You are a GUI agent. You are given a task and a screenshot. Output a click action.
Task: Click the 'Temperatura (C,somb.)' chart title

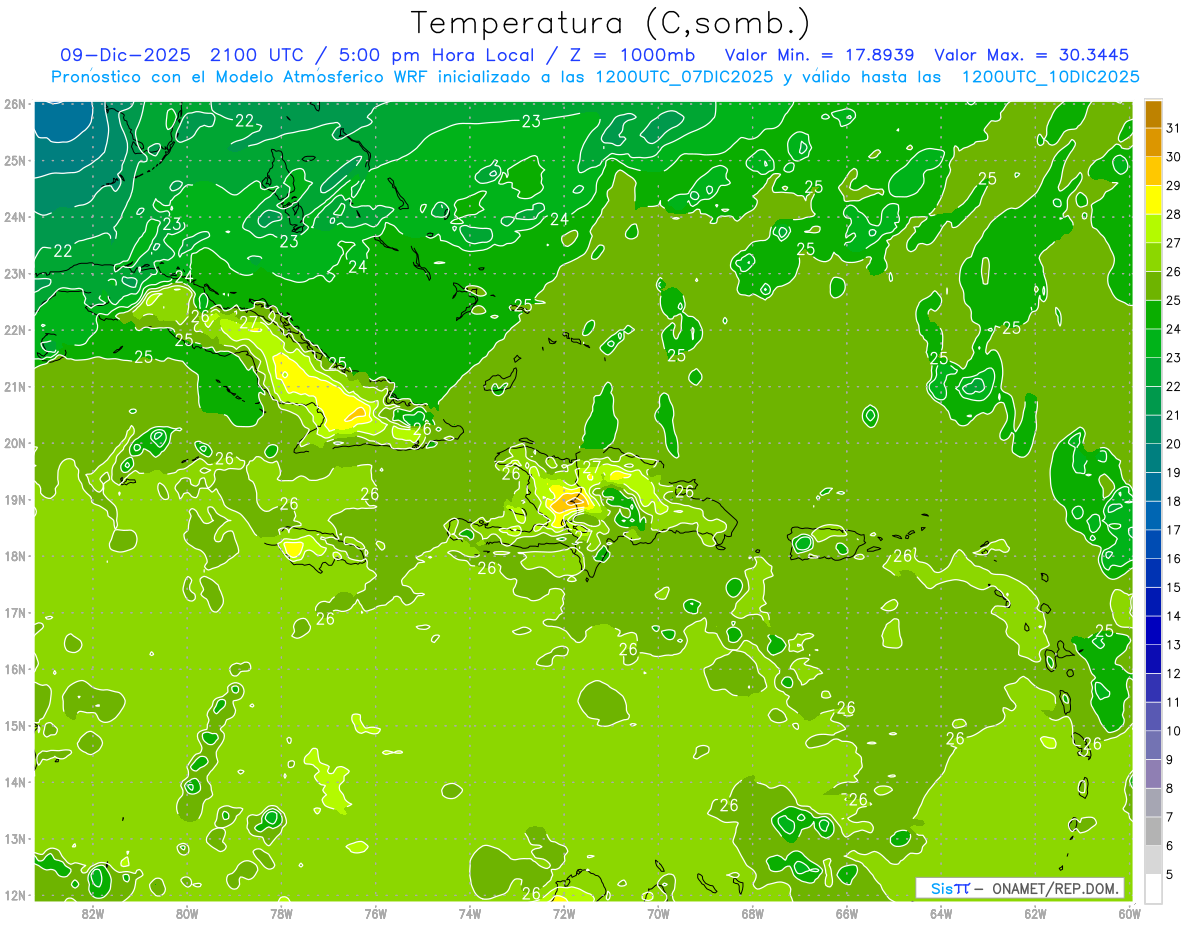[612, 24]
